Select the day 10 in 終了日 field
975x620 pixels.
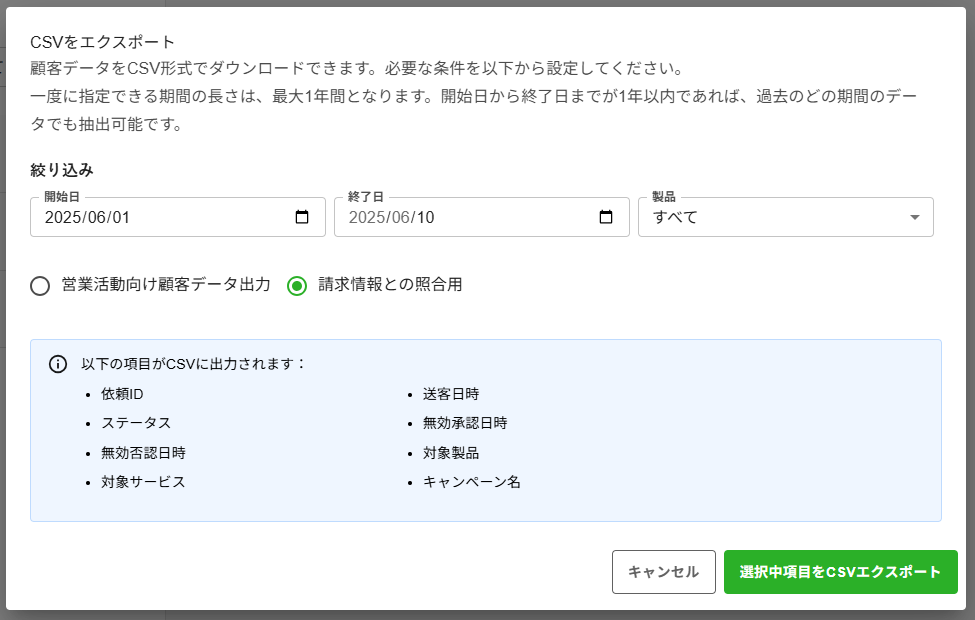tap(425, 217)
